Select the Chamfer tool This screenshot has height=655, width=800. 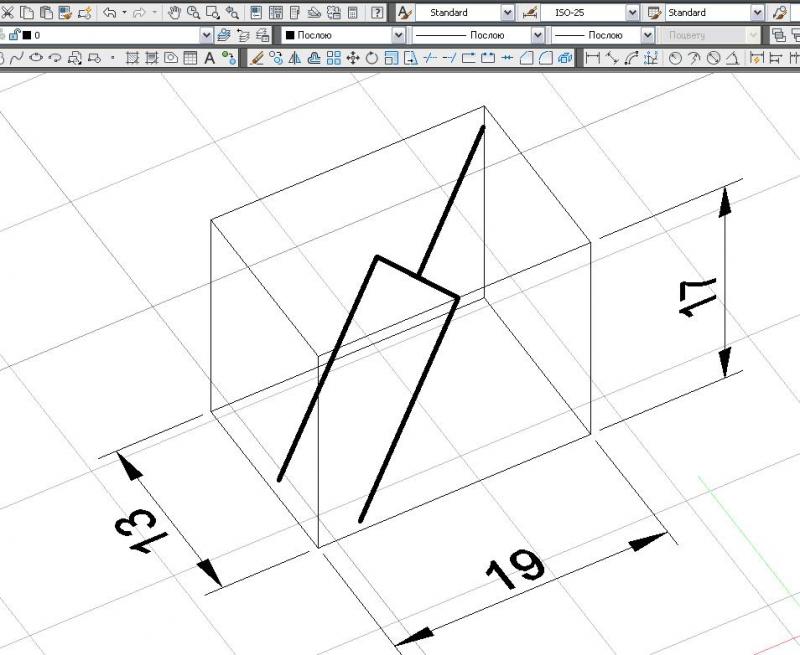(x=527, y=58)
